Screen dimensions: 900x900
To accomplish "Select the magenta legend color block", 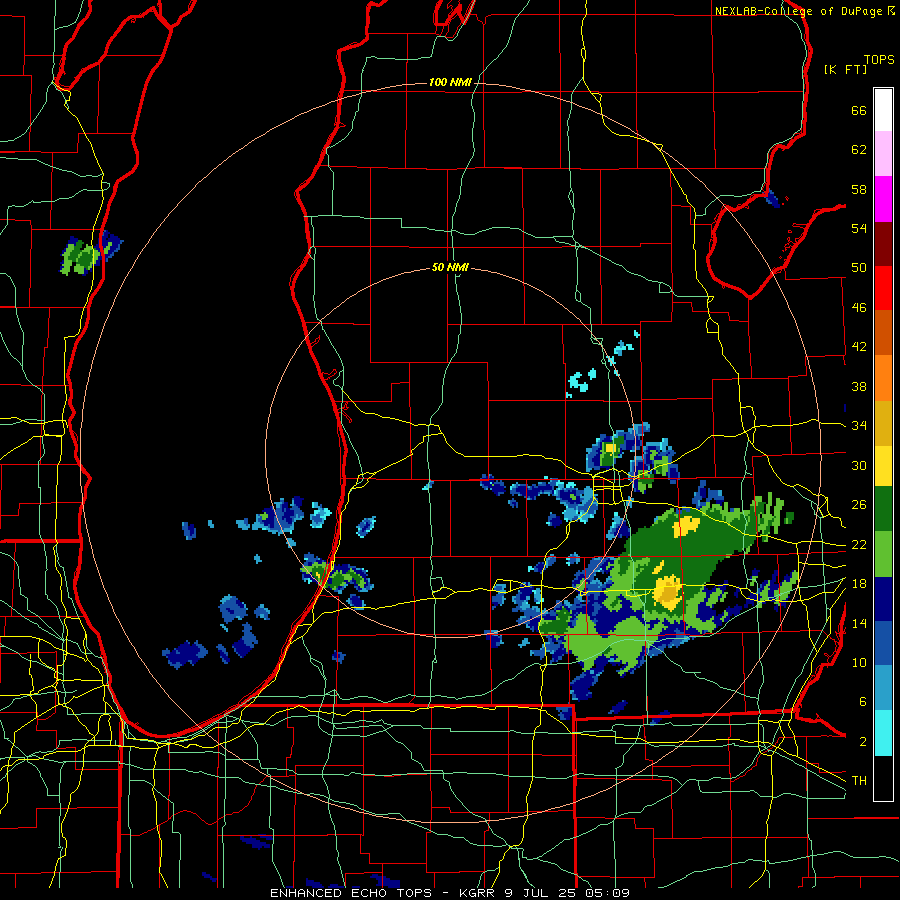I will tap(883, 199).
